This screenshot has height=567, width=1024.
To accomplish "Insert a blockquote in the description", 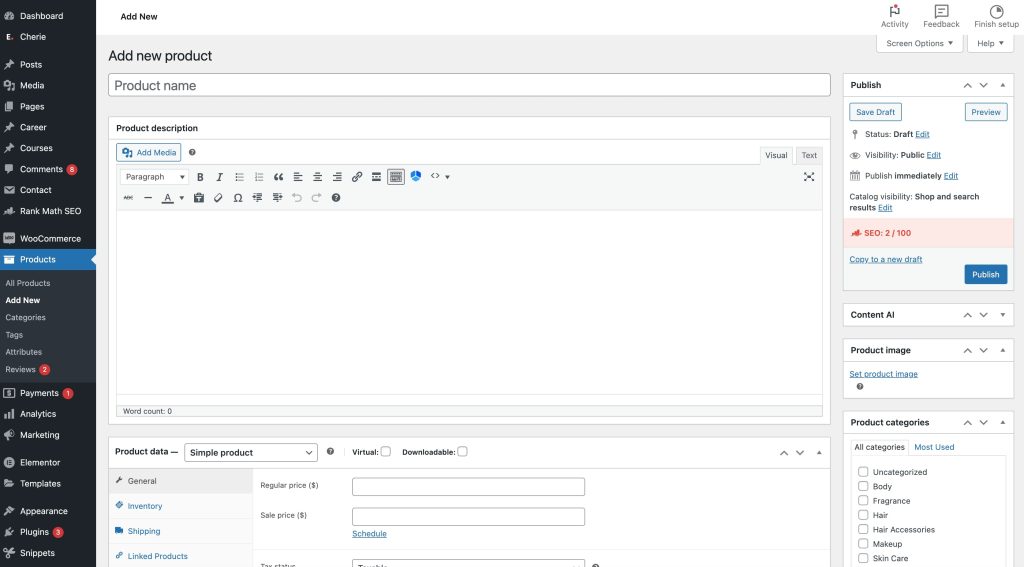I will [278, 177].
